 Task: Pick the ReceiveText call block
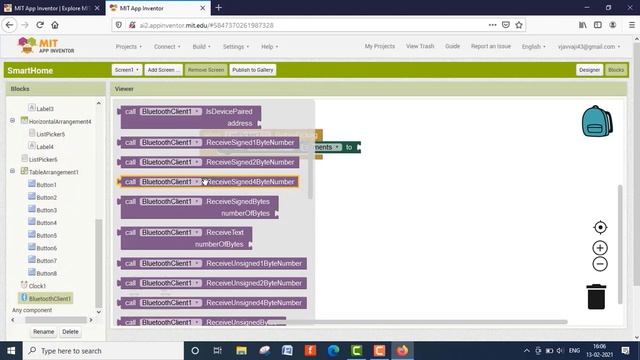click(186, 238)
